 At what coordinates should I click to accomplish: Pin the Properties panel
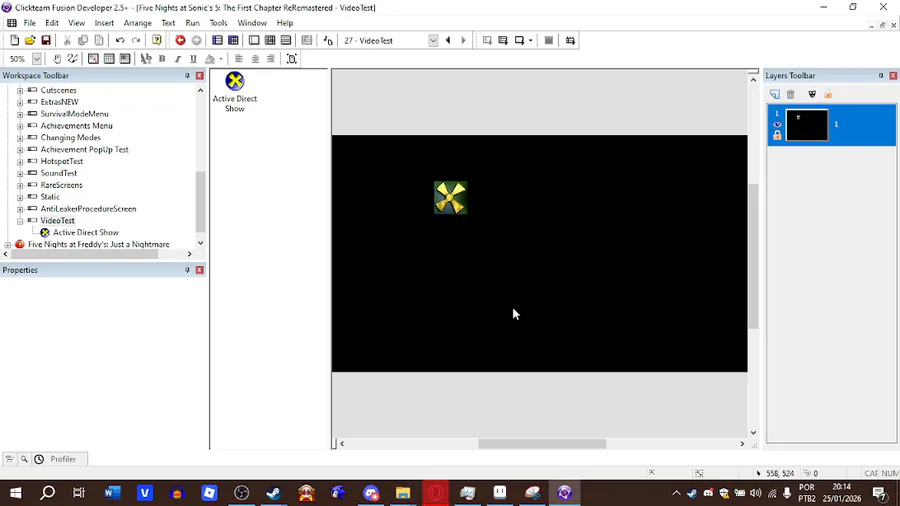[x=187, y=270]
